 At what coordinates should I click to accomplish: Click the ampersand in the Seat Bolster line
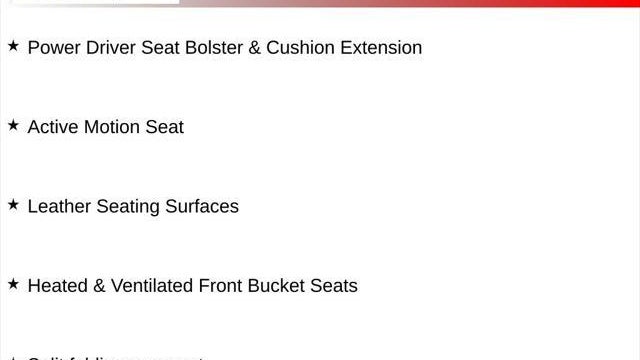coord(254,48)
